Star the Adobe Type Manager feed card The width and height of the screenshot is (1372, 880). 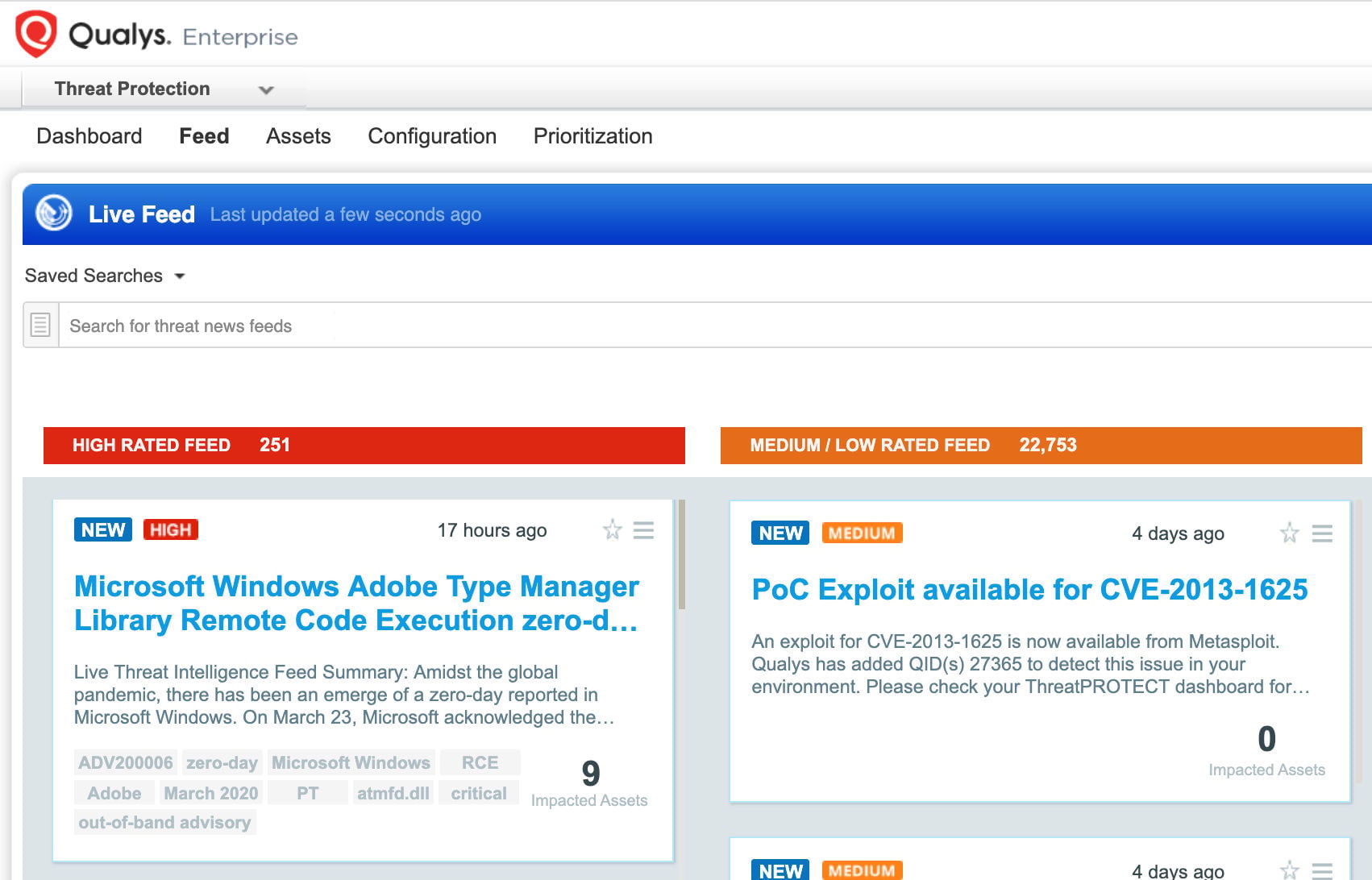point(613,530)
